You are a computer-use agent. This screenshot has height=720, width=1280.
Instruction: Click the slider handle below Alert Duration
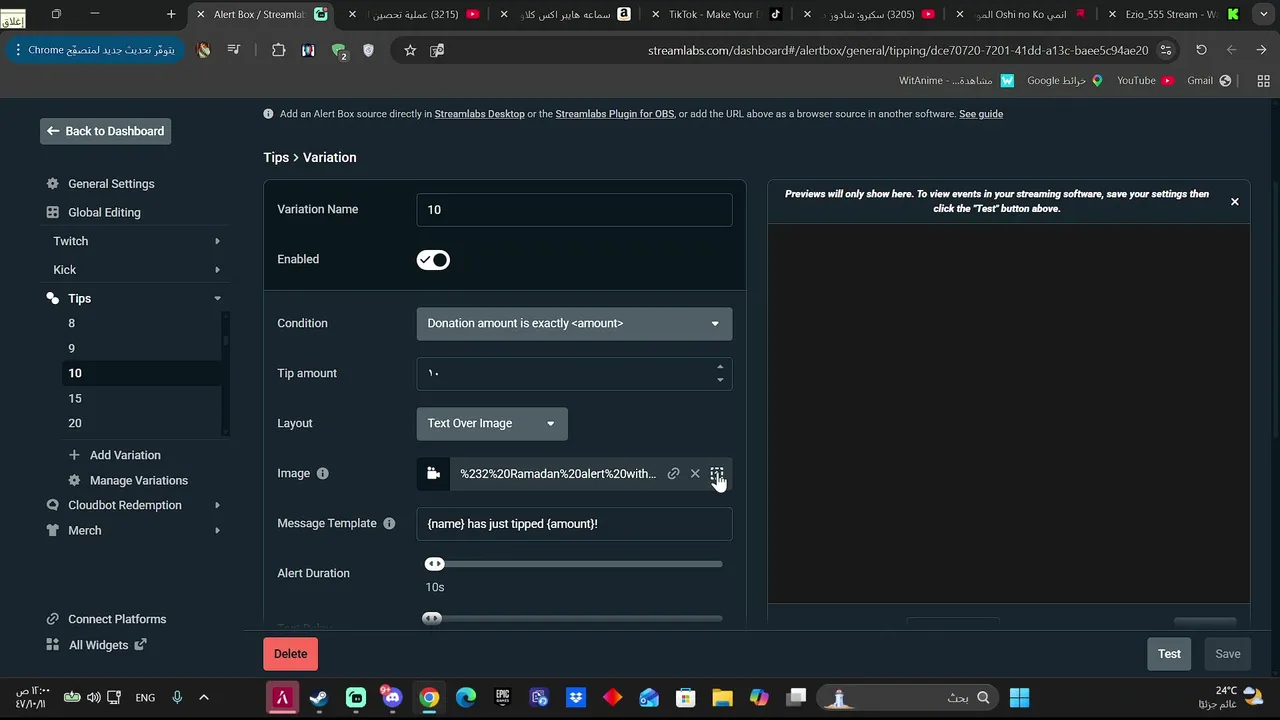point(432,618)
